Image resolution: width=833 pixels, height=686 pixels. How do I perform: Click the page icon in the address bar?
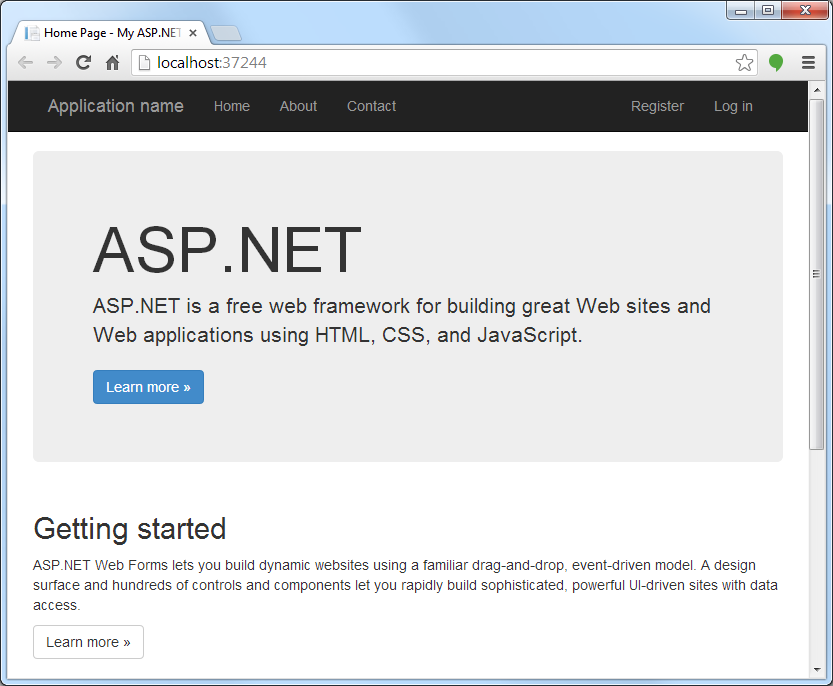144,63
